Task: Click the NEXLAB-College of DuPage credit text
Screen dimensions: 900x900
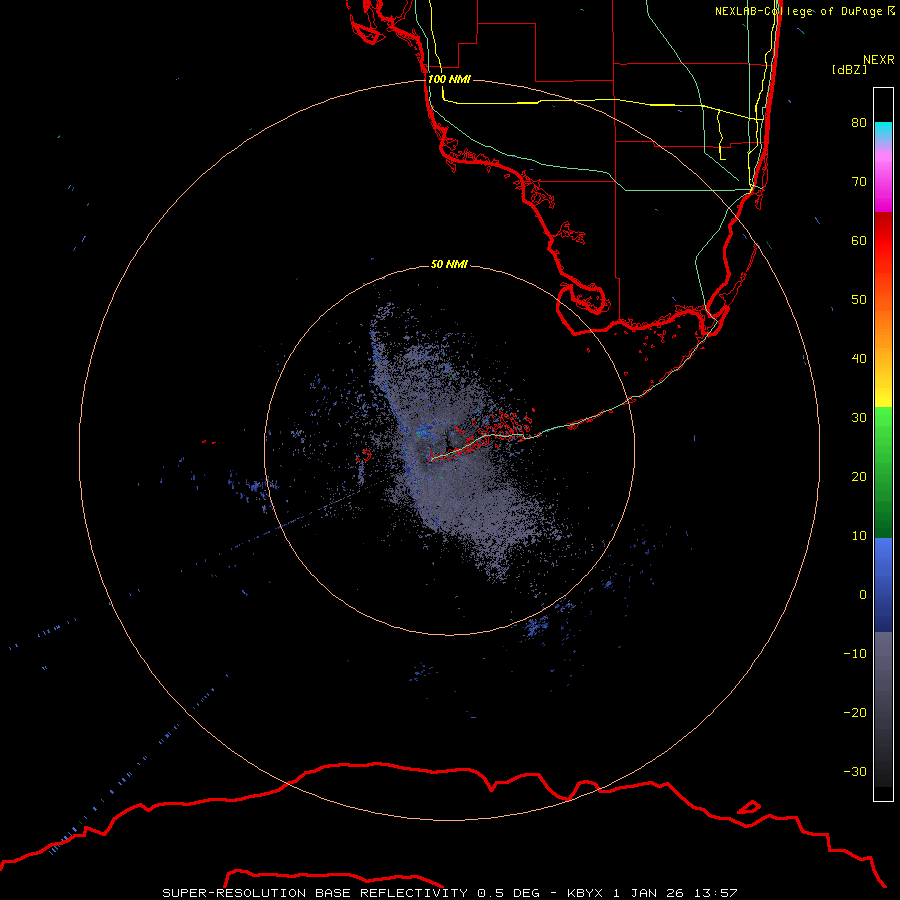Action: click(x=805, y=11)
